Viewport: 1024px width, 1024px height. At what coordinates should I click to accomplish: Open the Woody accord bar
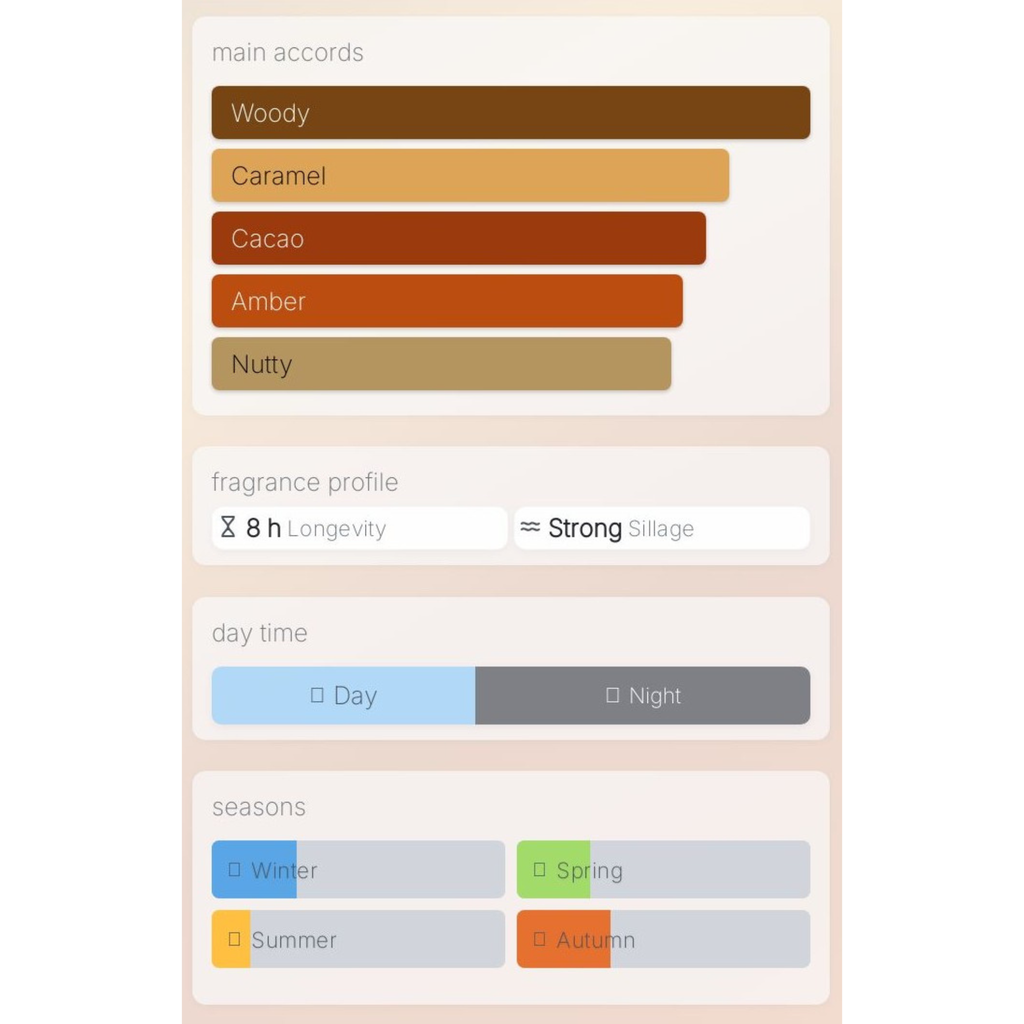pos(510,113)
